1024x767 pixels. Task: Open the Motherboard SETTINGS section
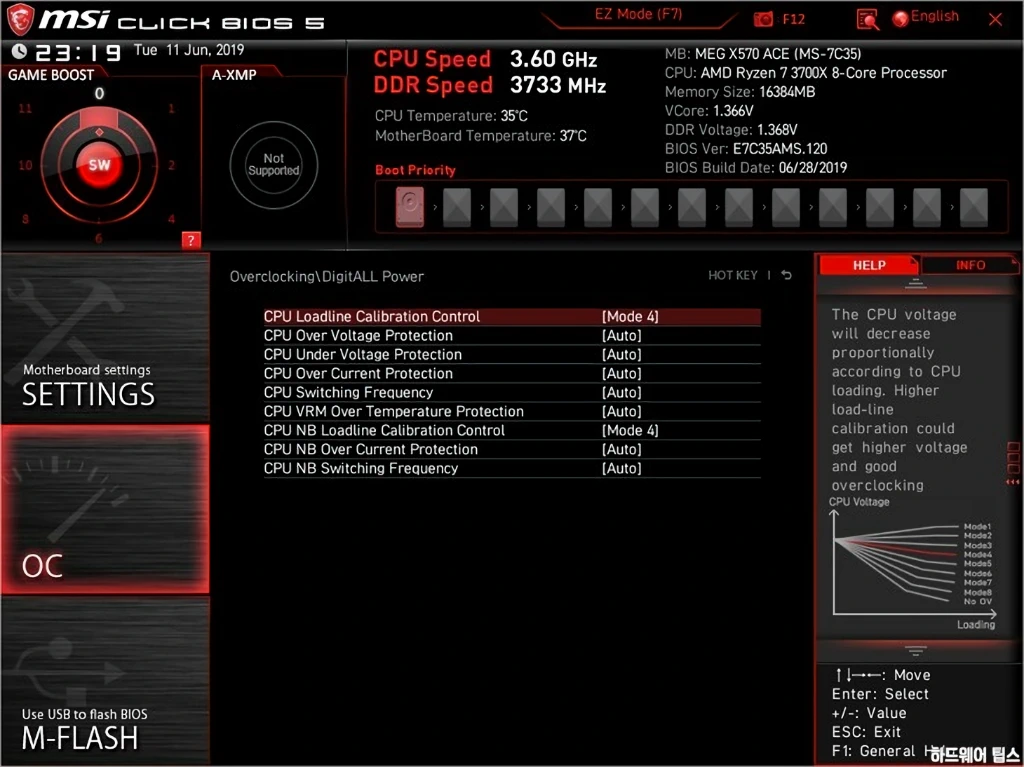pyautogui.click(x=105, y=338)
